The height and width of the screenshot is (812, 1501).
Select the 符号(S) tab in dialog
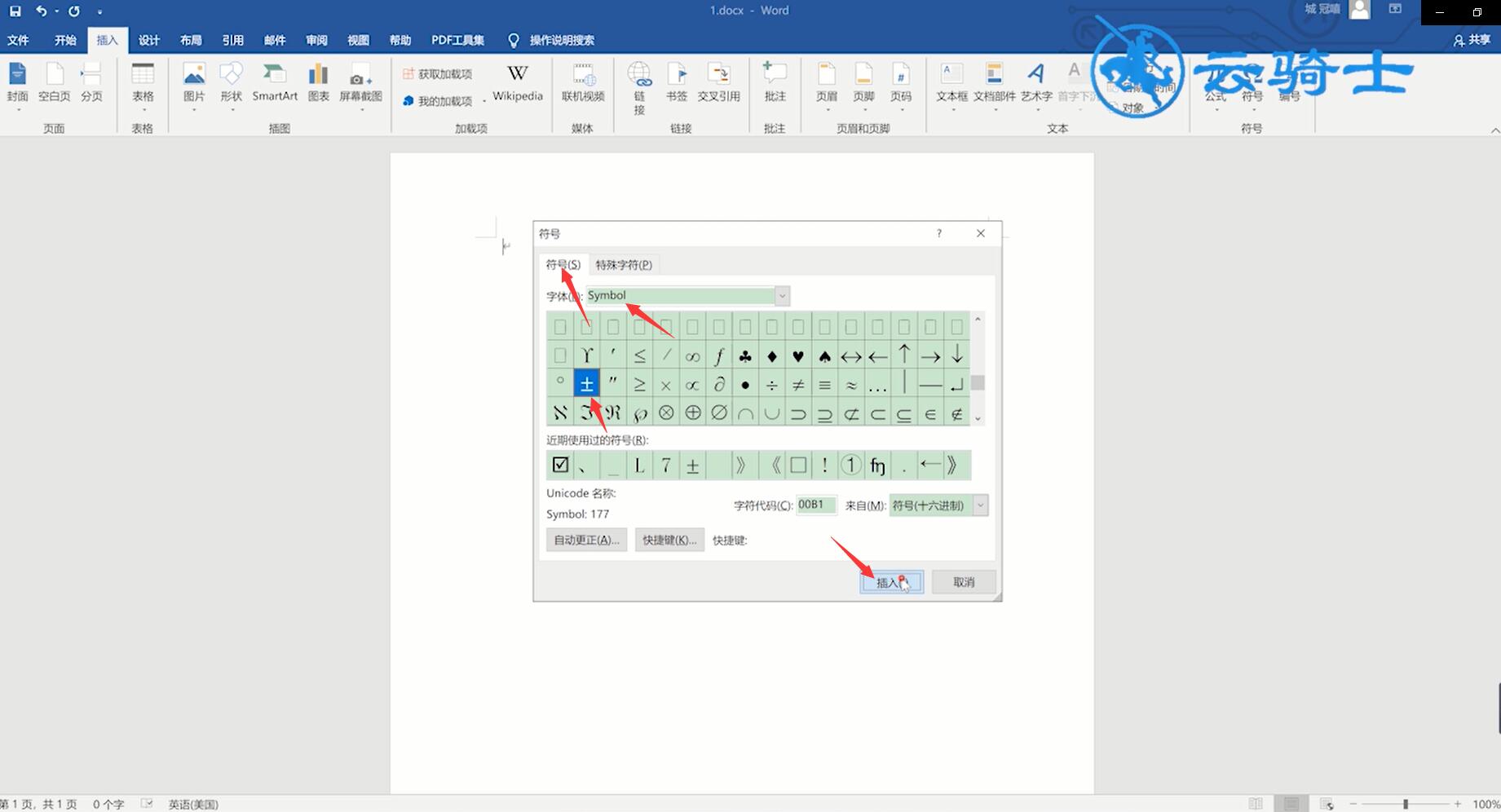pyautogui.click(x=563, y=264)
